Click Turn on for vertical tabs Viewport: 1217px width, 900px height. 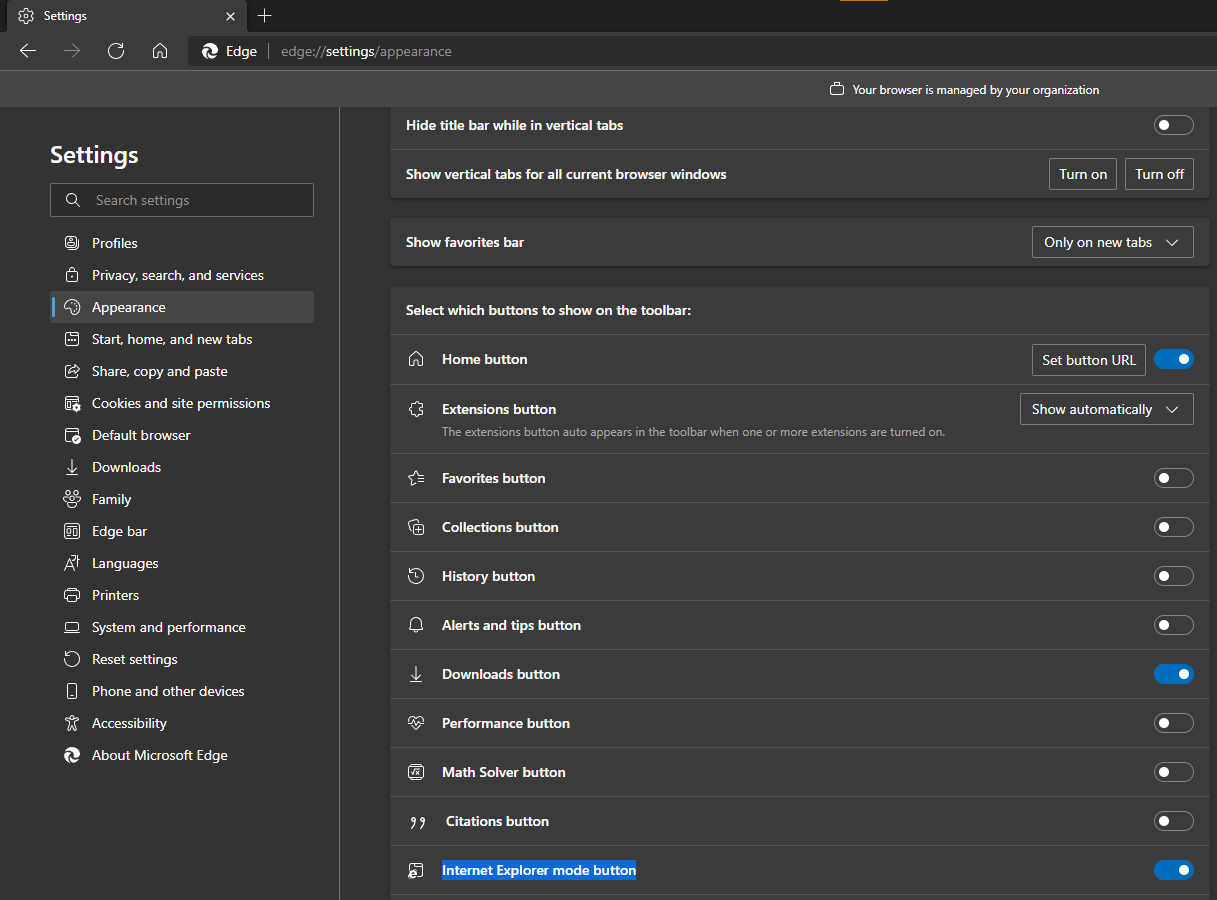coord(1083,174)
